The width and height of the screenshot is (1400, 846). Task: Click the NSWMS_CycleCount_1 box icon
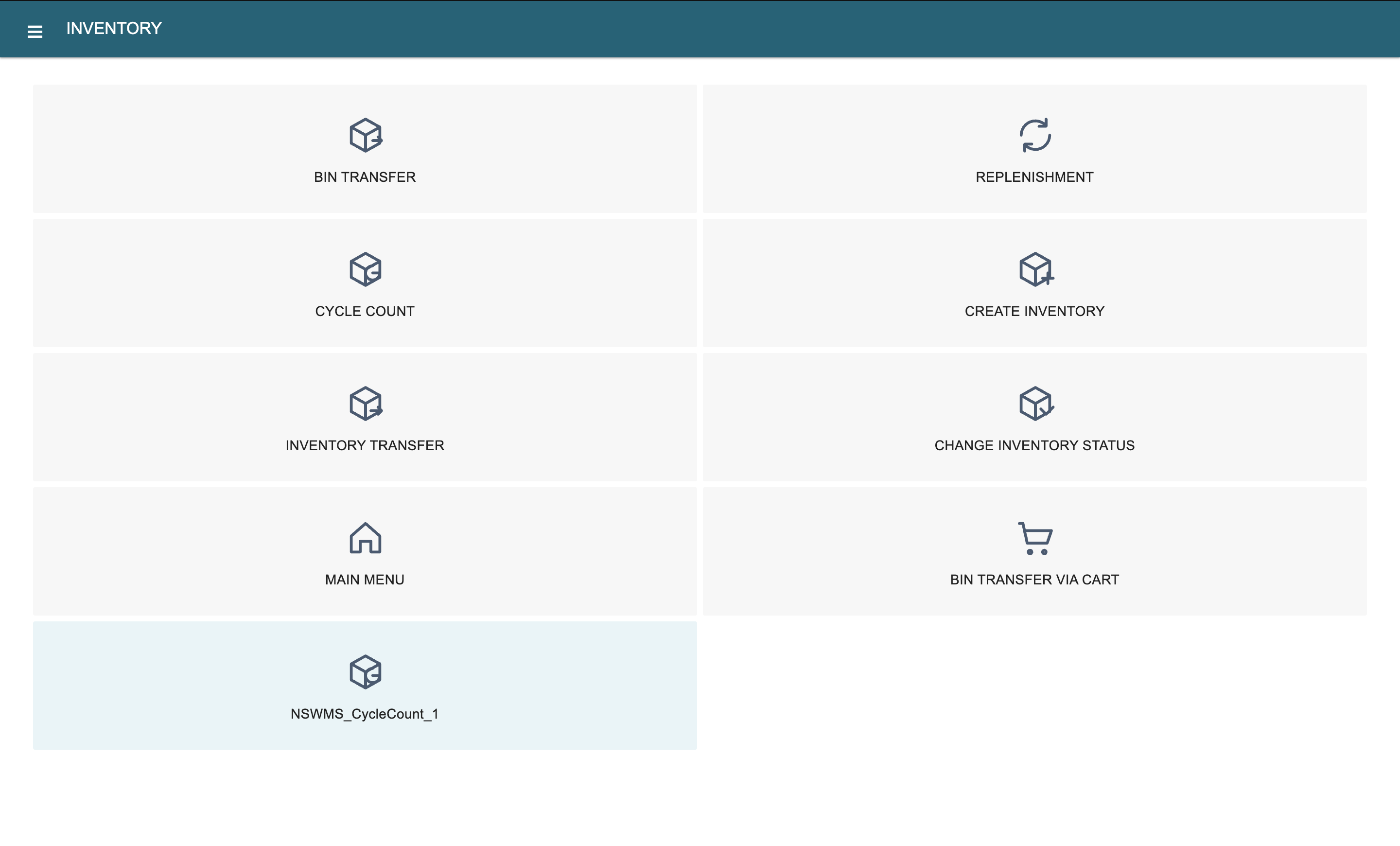point(366,671)
